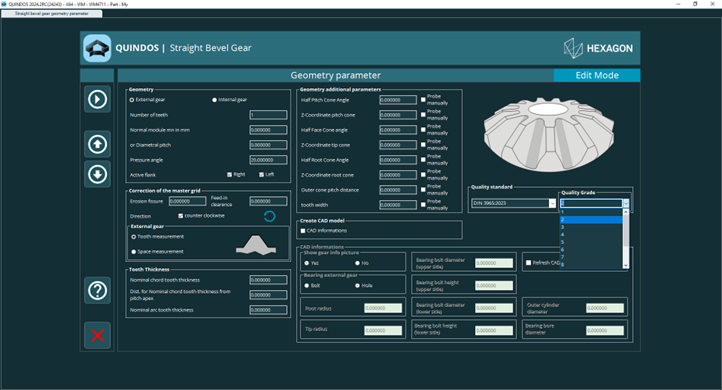Click the QUINDOS logo icon
Screen dimensions: 722x390
click(97, 48)
